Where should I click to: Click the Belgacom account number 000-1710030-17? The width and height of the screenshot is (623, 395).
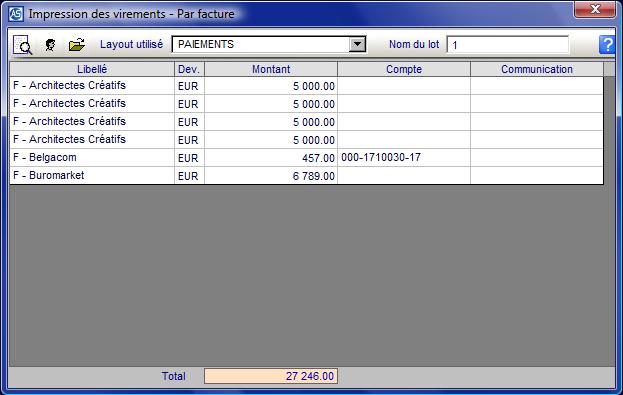(x=381, y=157)
